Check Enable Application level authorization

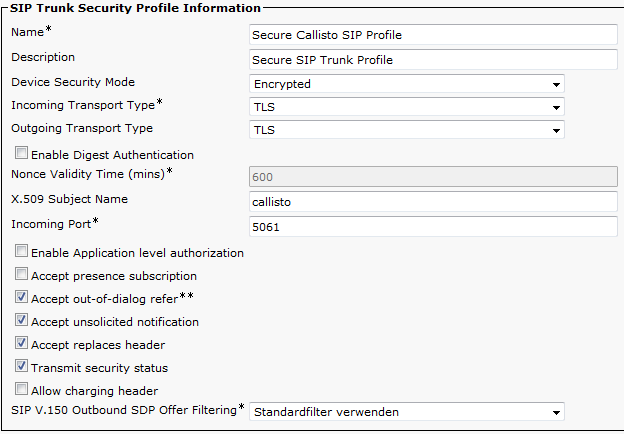[x=21, y=251]
